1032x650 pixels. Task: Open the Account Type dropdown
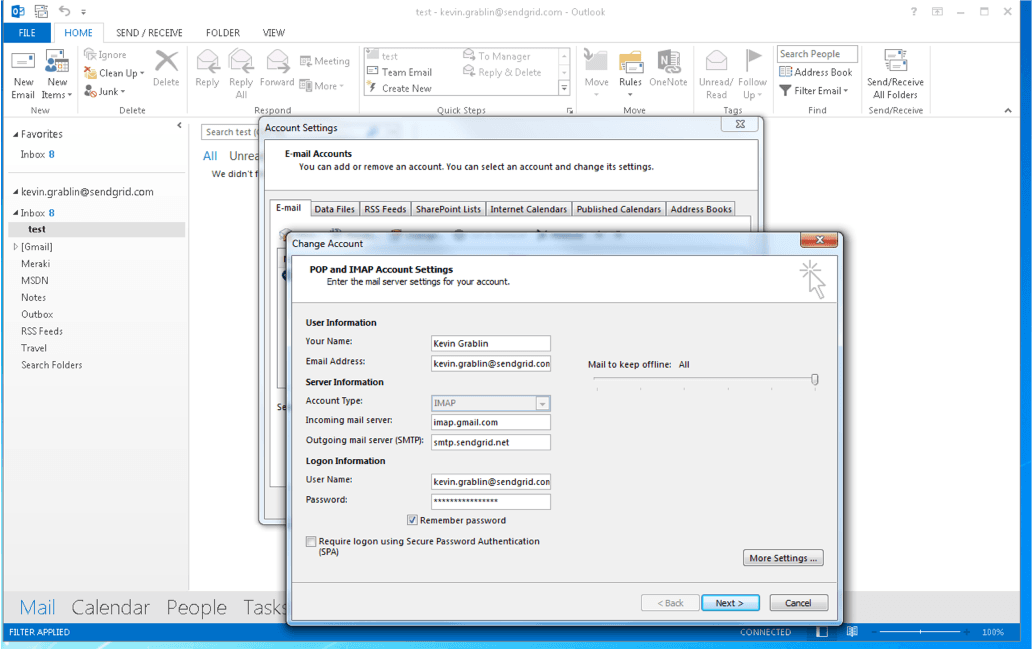point(541,403)
